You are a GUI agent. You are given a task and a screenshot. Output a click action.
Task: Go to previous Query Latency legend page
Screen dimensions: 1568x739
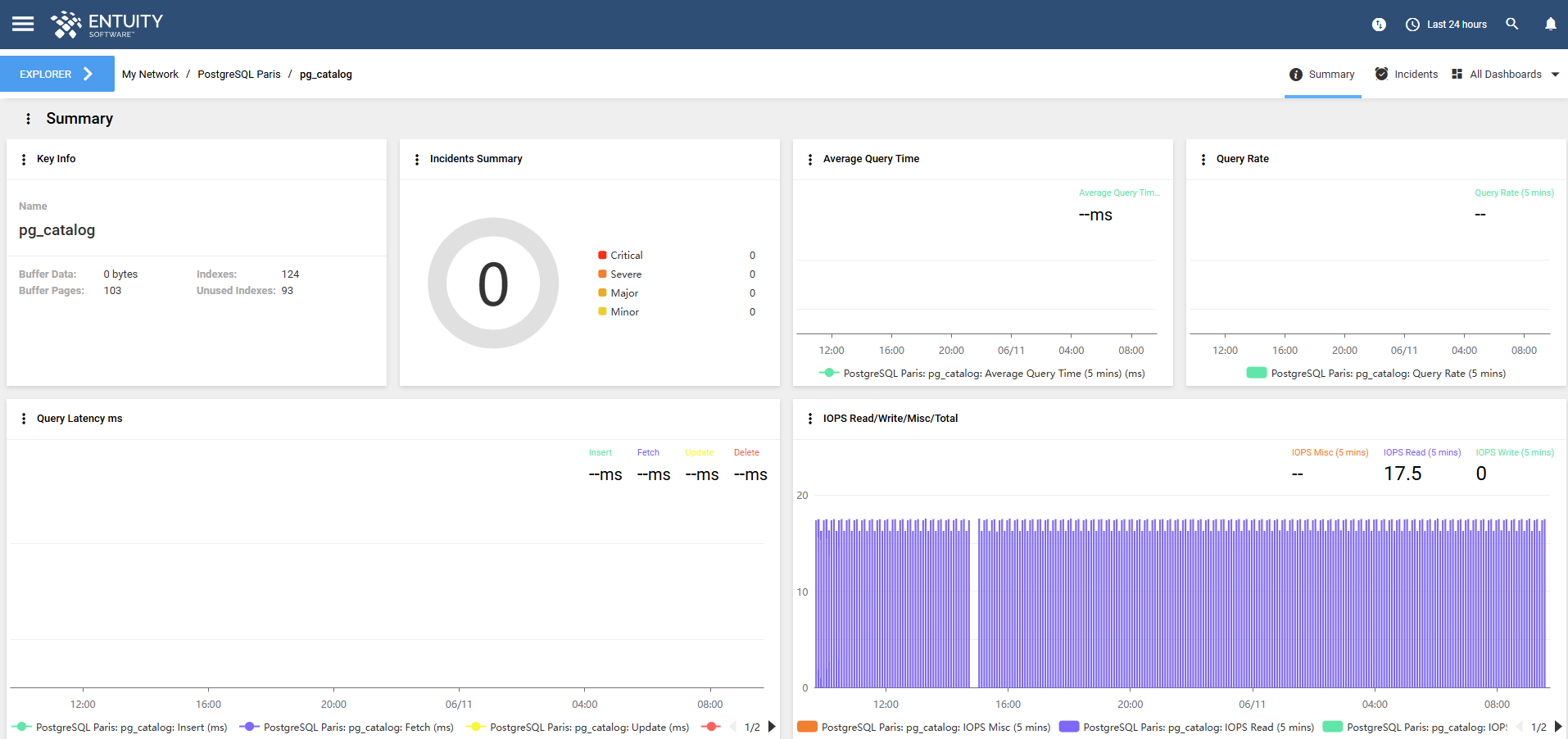pyautogui.click(x=733, y=727)
